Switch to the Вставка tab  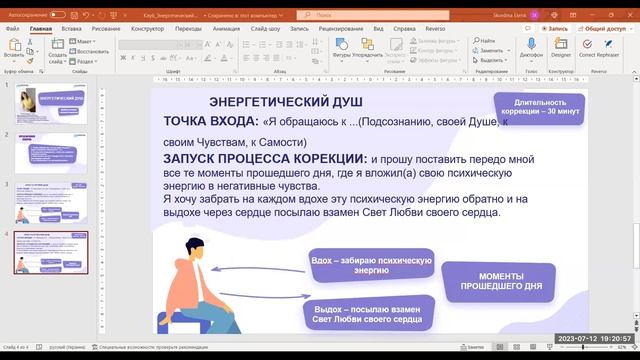pyautogui.click(x=71, y=29)
